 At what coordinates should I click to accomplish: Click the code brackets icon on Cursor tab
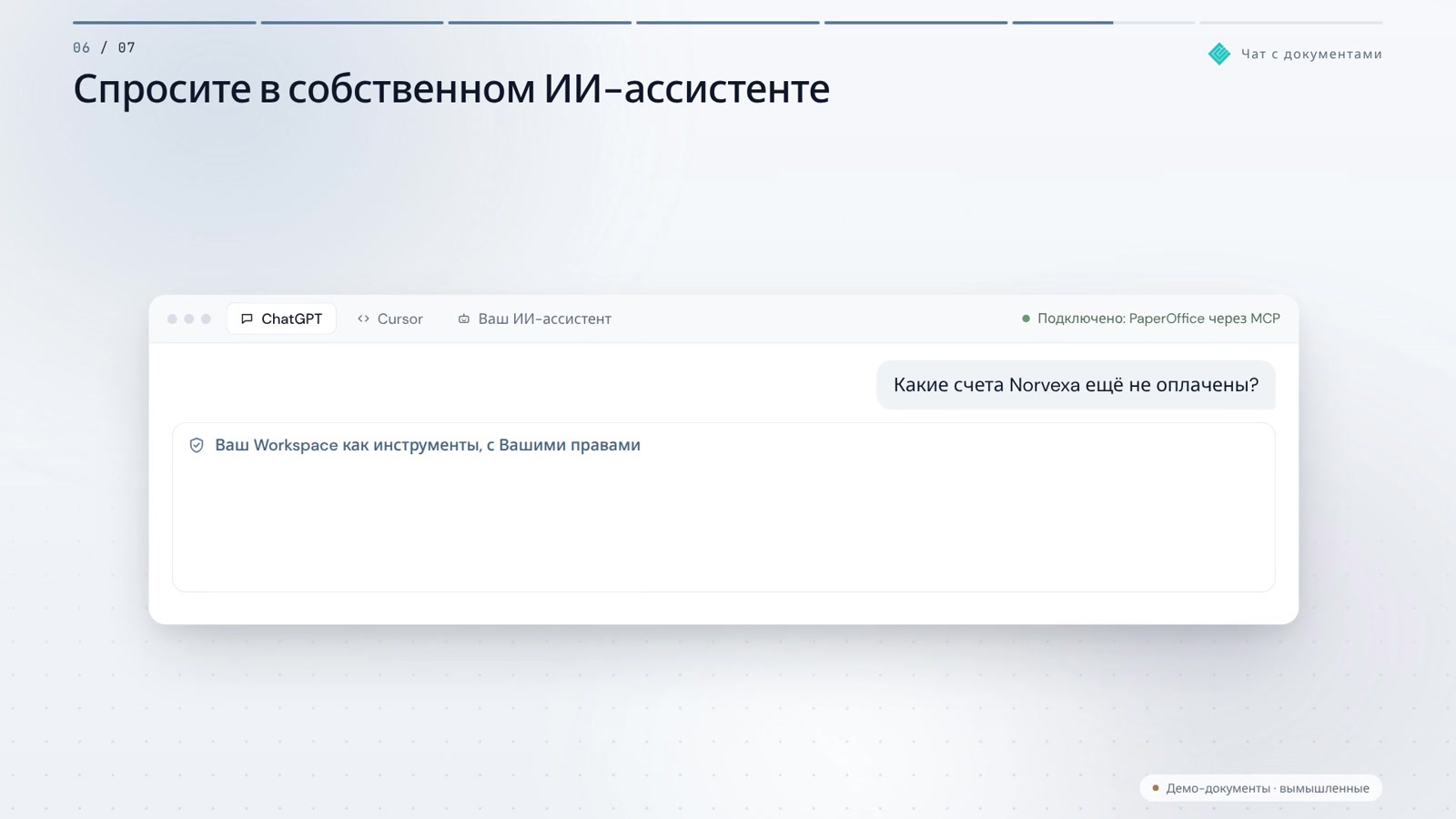pyautogui.click(x=363, y=318)
